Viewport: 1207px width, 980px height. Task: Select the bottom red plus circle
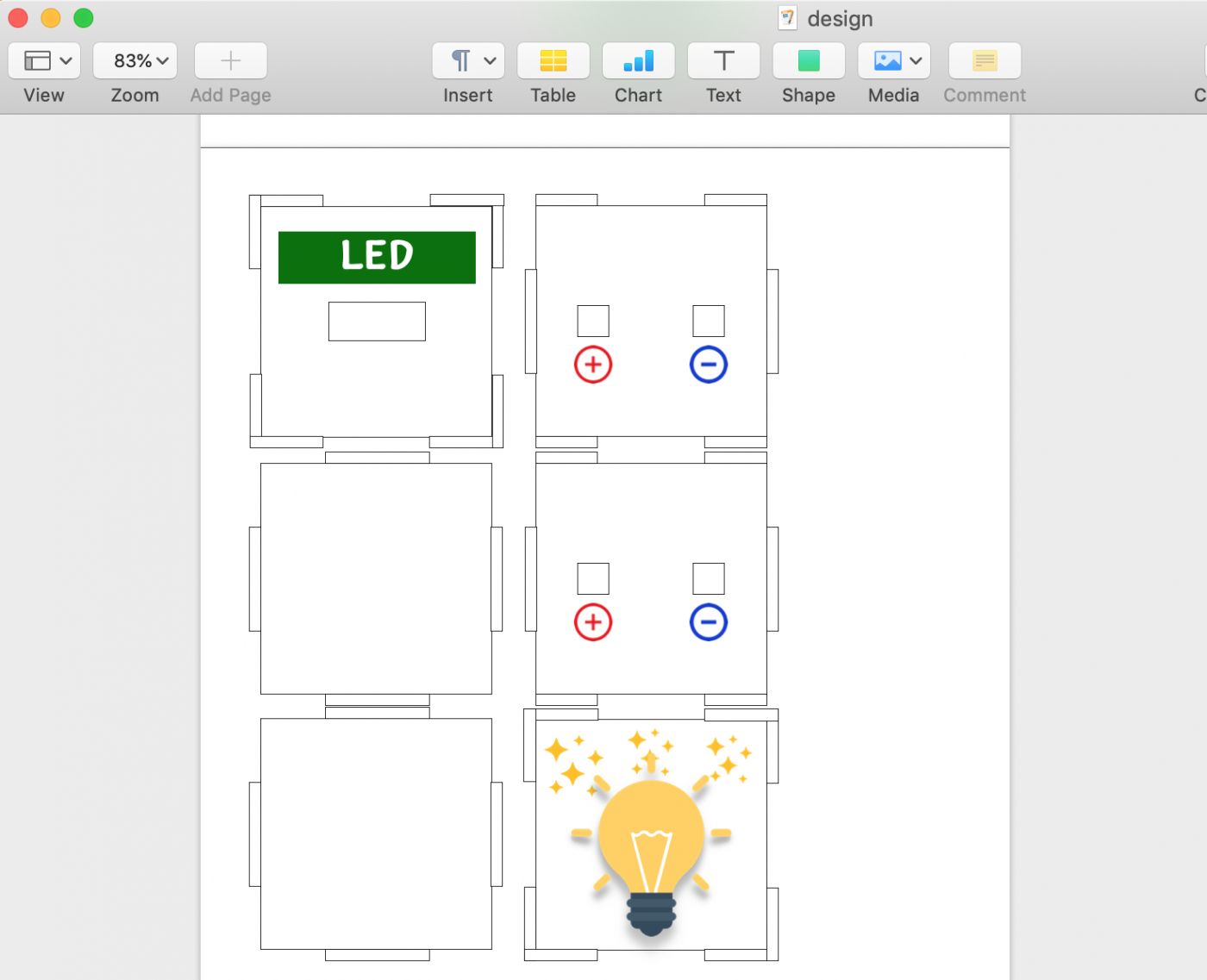tap(593, 622)
